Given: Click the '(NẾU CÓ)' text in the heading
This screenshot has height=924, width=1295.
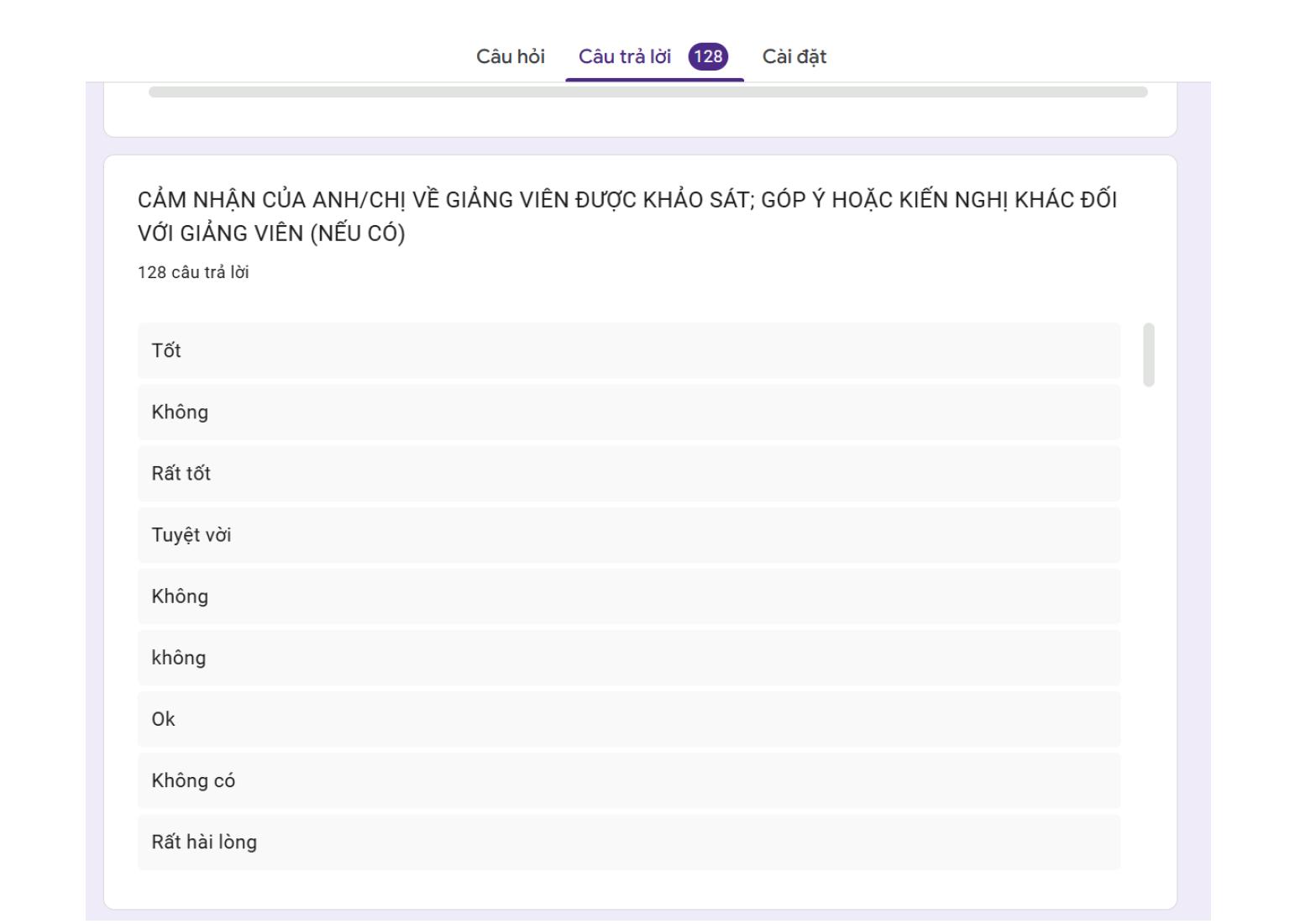Looking at the screenshot, I should (x=357, y=234).
